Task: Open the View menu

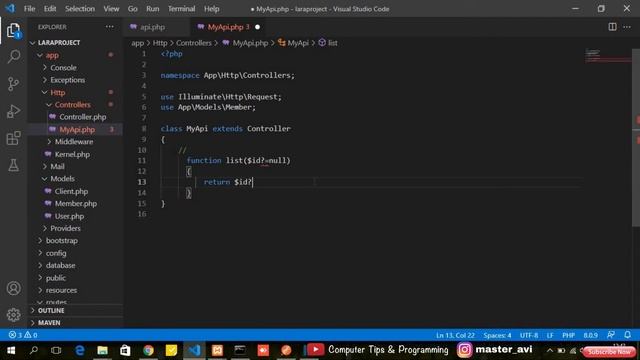Action: (x=111, y=9)
